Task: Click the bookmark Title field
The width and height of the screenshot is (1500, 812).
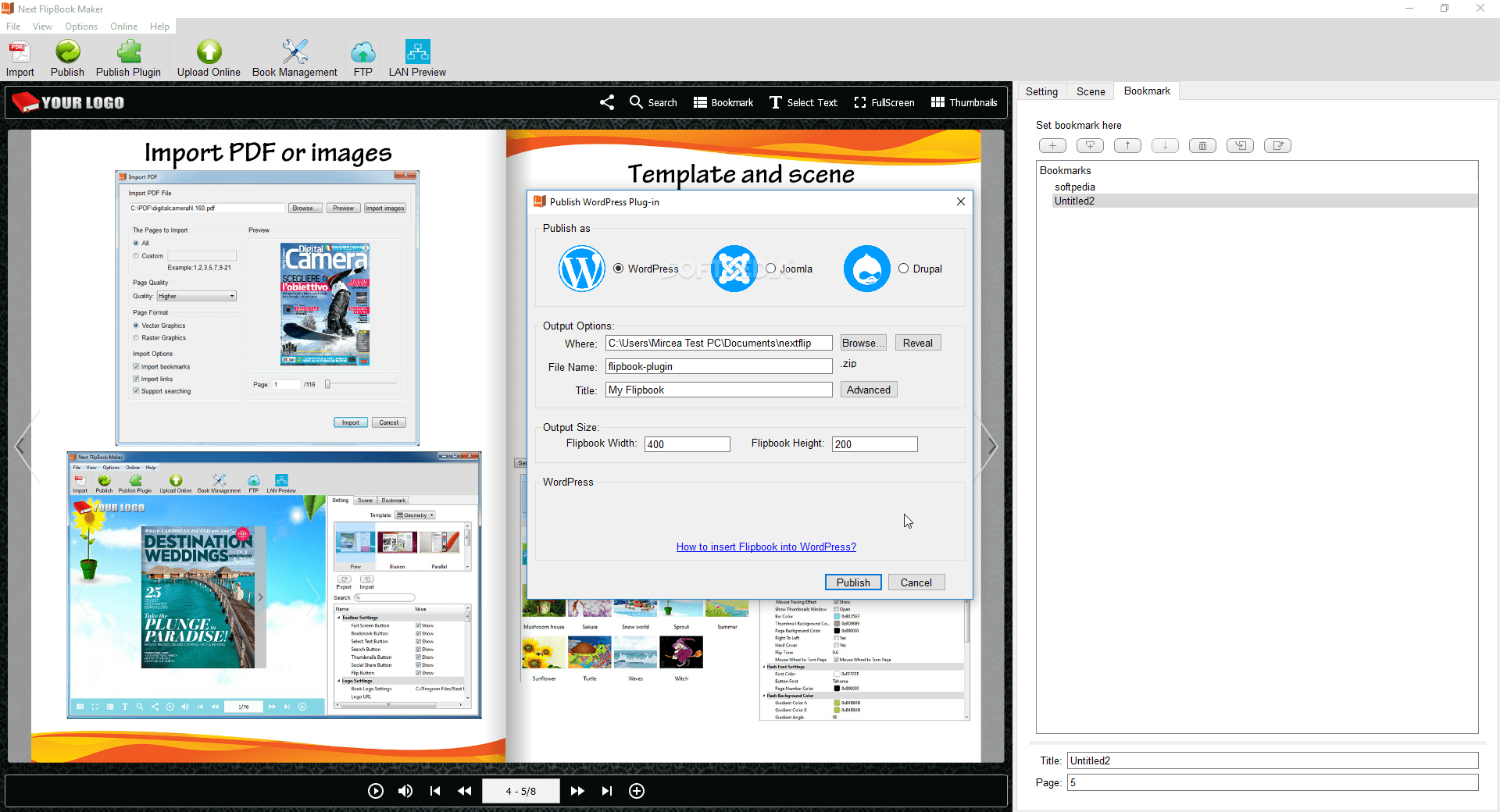Action: coord(1273,760)
